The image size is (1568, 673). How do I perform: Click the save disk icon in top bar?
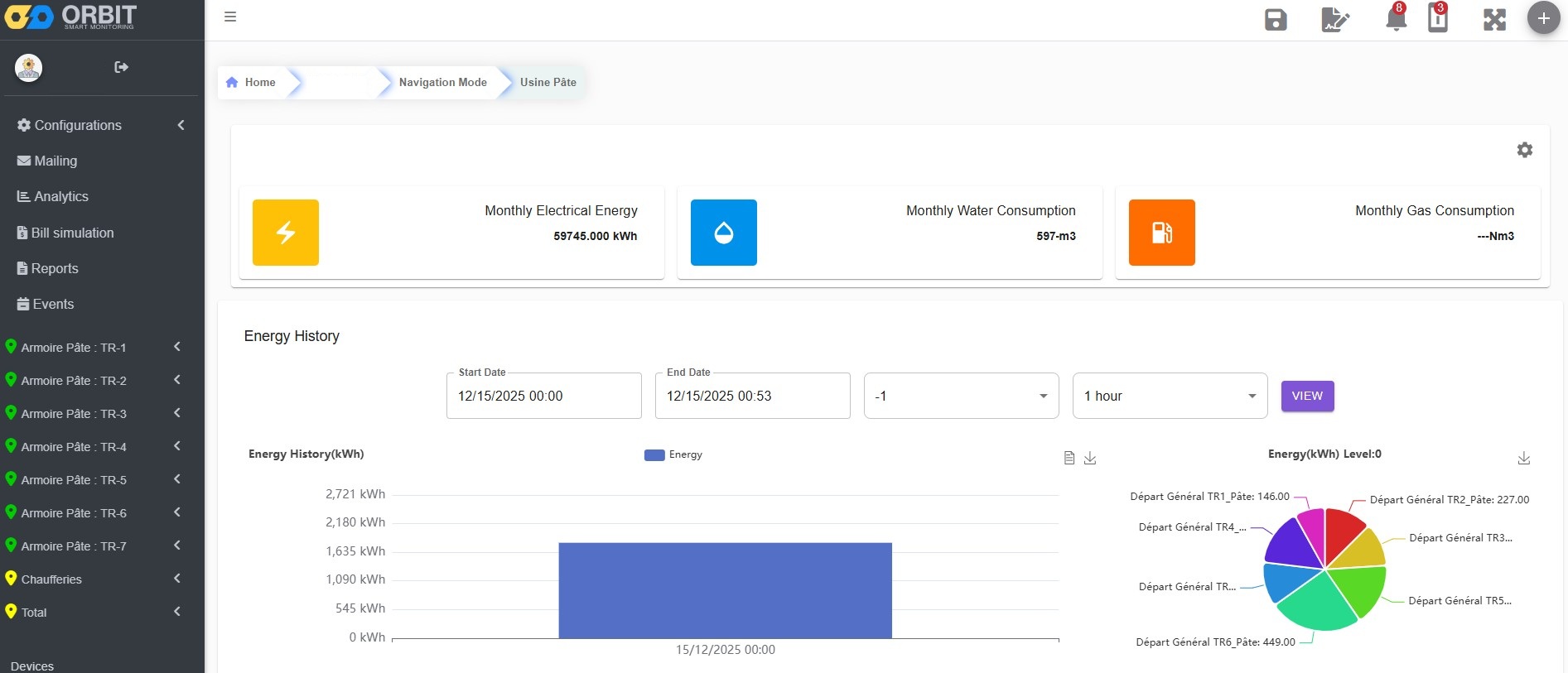click(1276, 20)
